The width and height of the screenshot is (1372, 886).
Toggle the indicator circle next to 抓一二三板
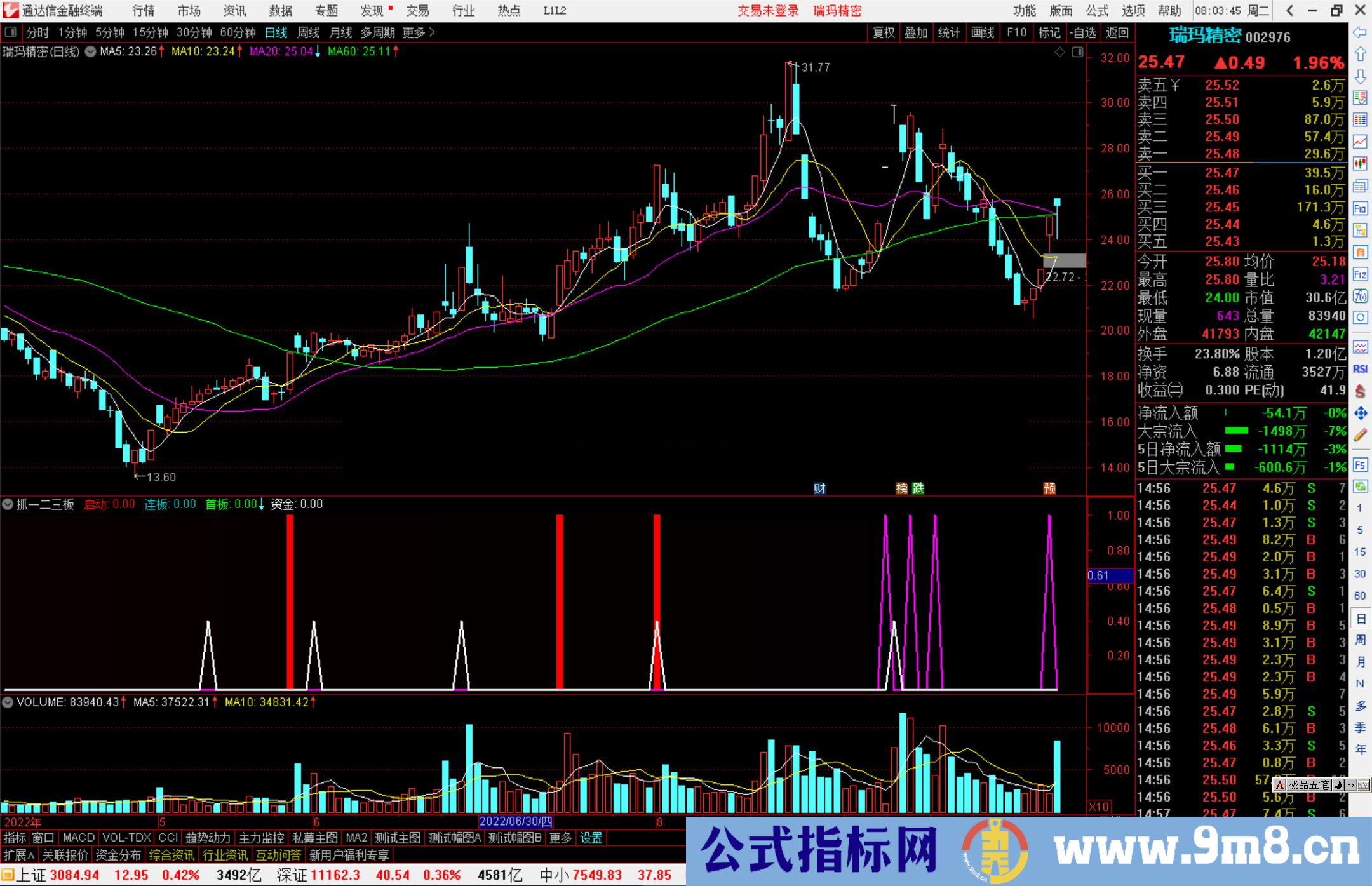click(8, 504)
